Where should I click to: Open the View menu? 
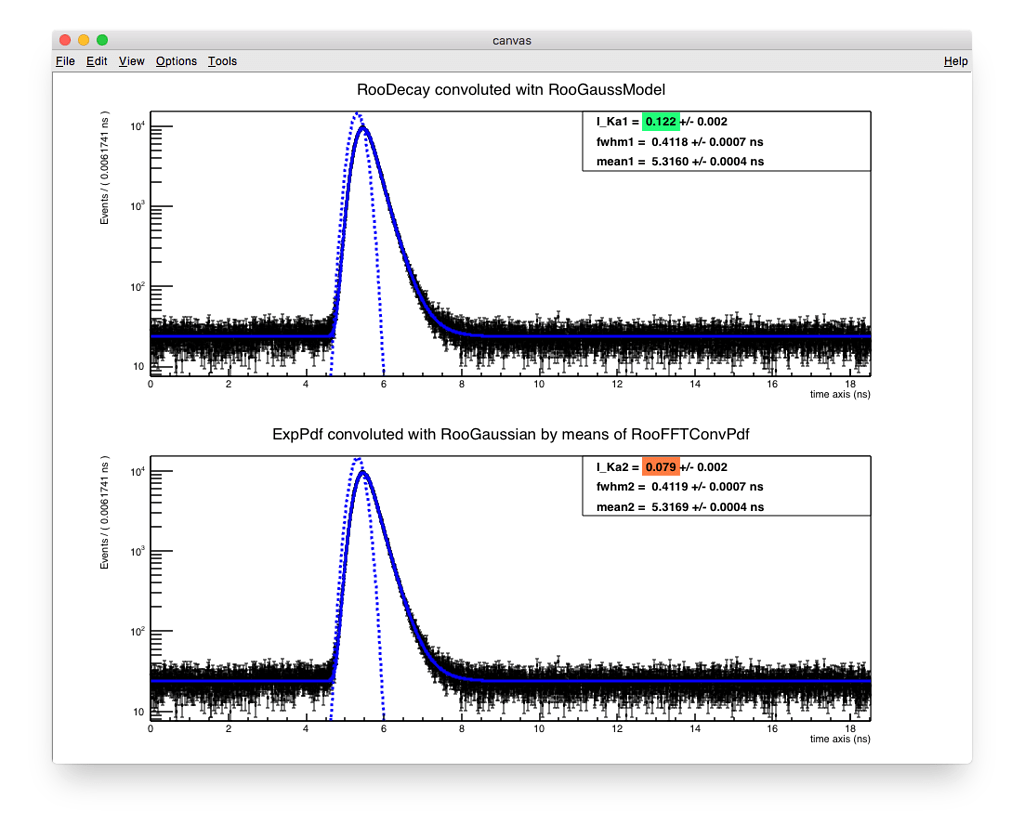(130, 61)
